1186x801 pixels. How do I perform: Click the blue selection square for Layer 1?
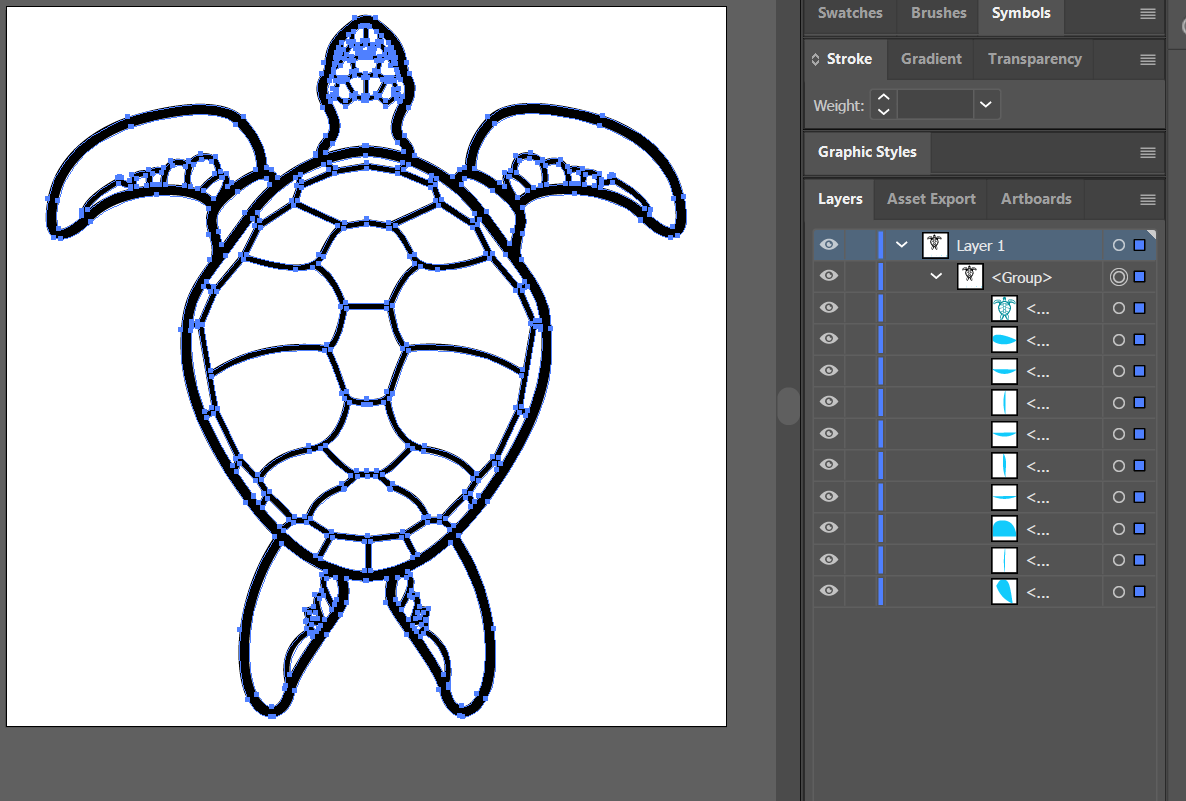[x=1140, y=245]
